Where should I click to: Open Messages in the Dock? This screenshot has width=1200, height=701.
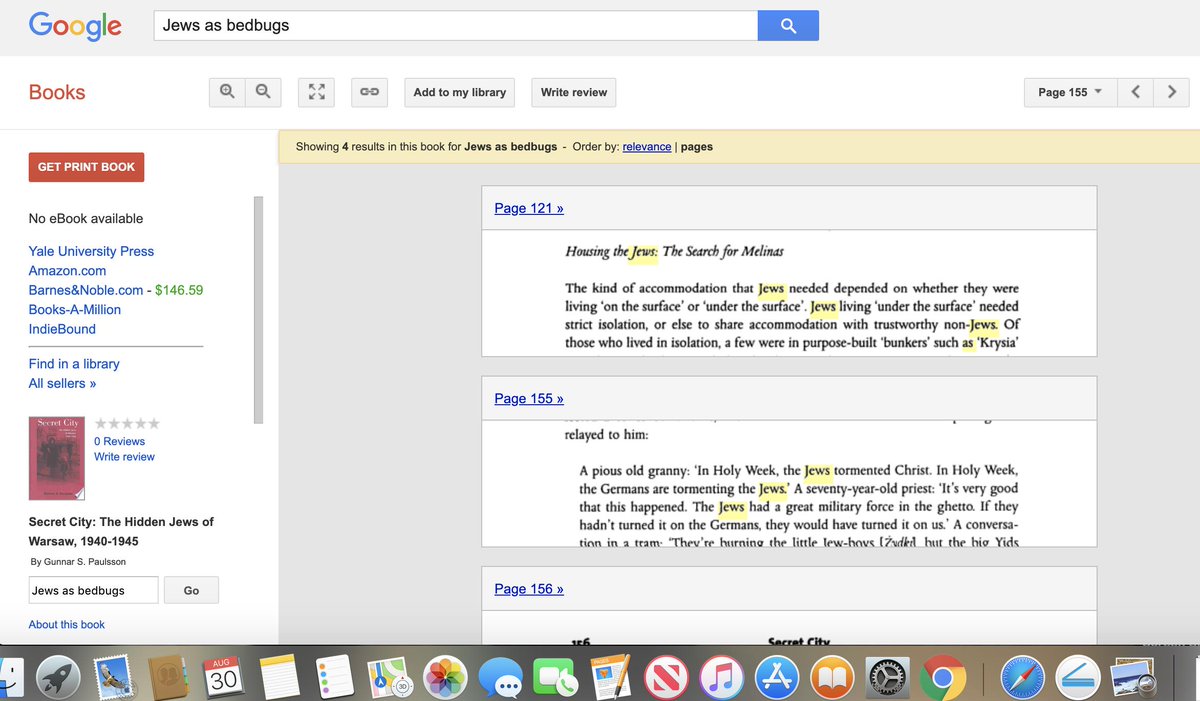coord(500,679)
